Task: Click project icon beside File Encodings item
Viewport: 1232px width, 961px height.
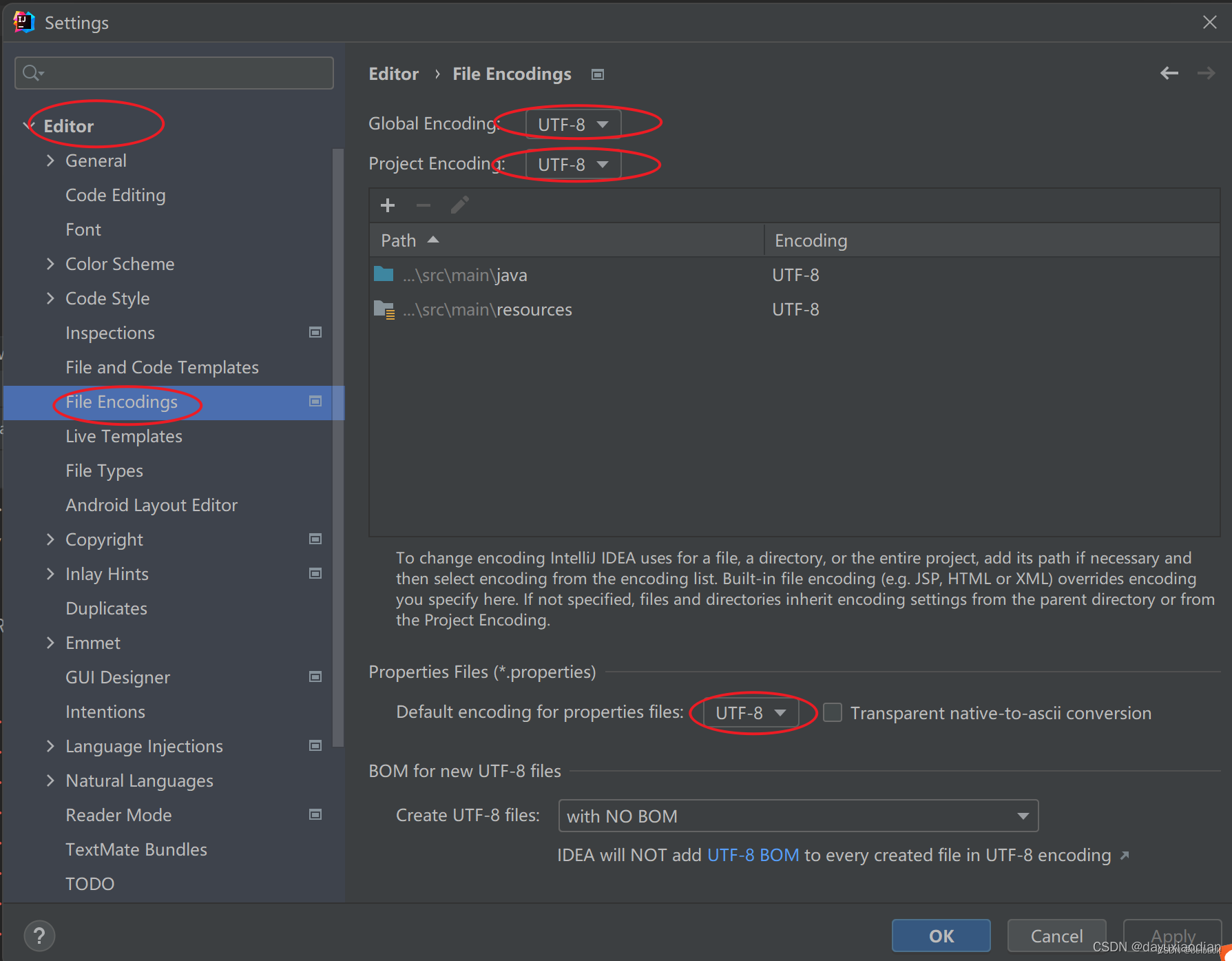Action: (x=315, y=401)
